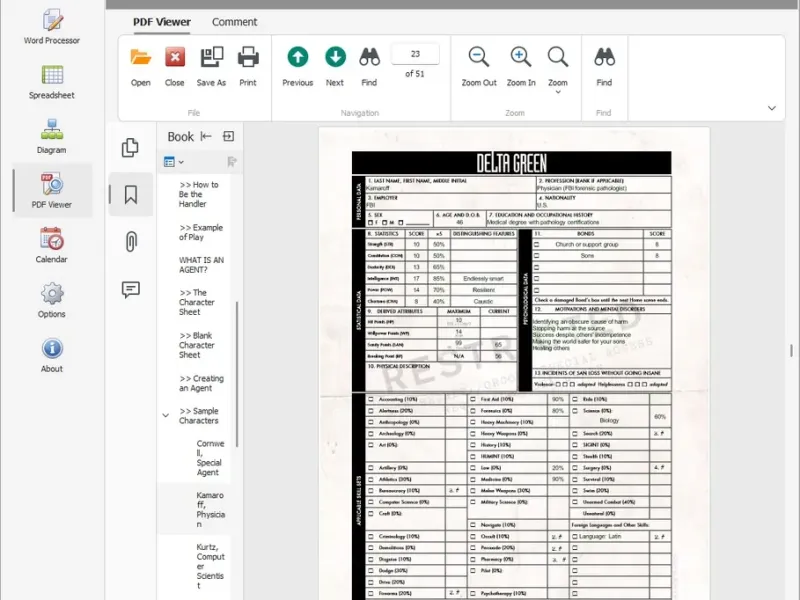Click the Language: Latin checkbox

click(574, 537)
